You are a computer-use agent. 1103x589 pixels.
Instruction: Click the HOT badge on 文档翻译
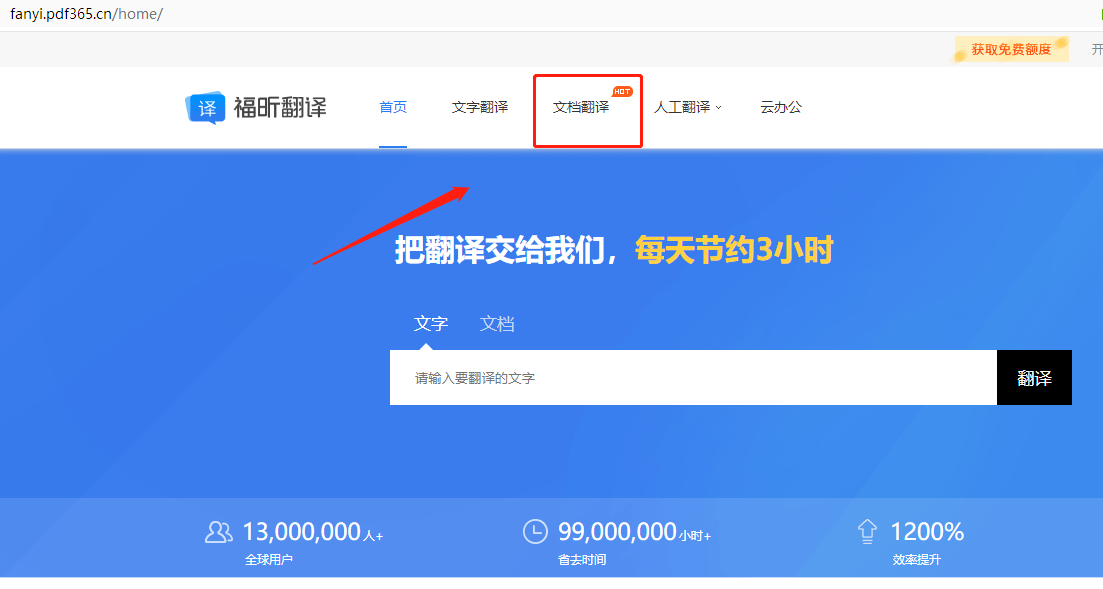click(622, 91)
